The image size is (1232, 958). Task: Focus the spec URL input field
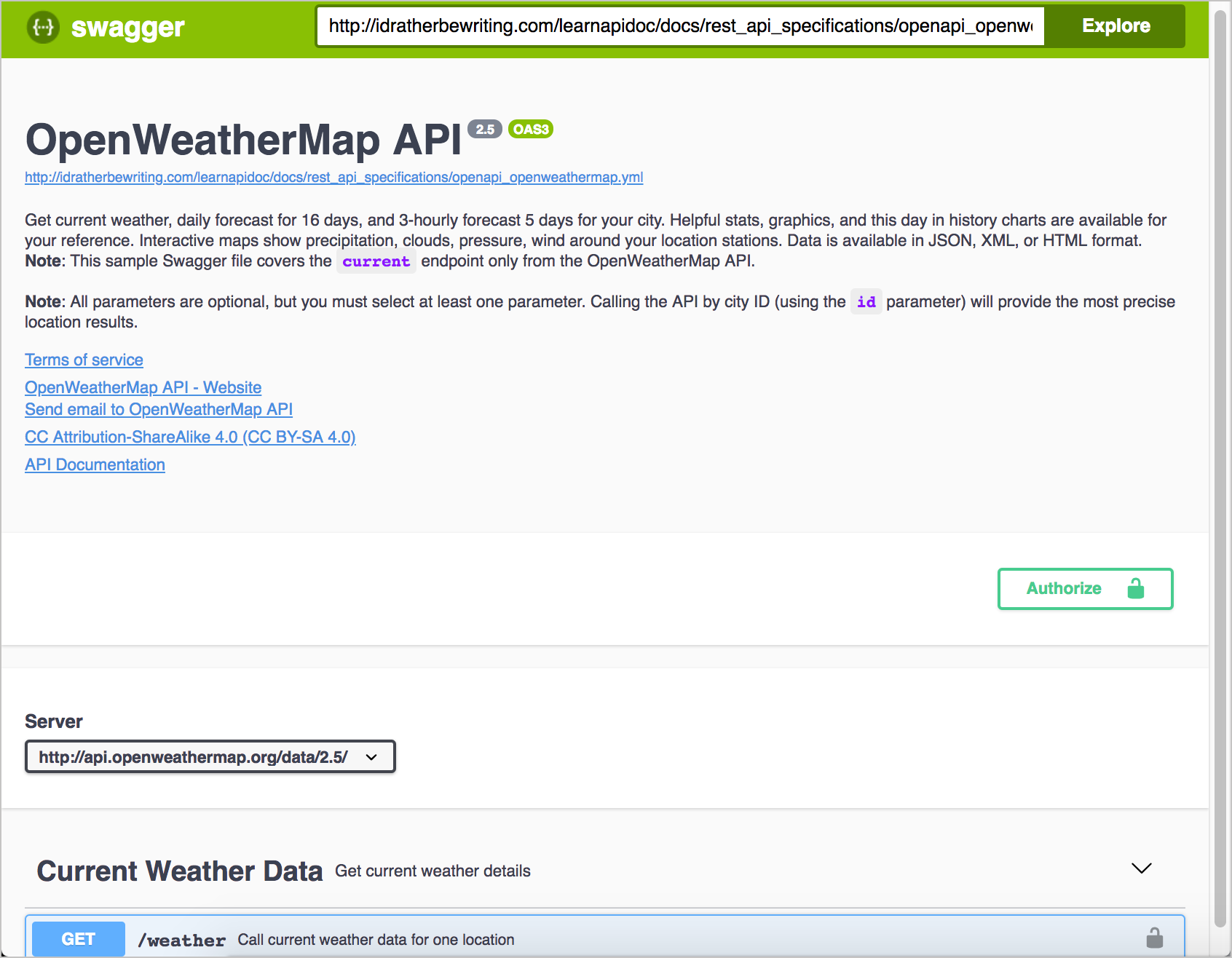[680, 26]
